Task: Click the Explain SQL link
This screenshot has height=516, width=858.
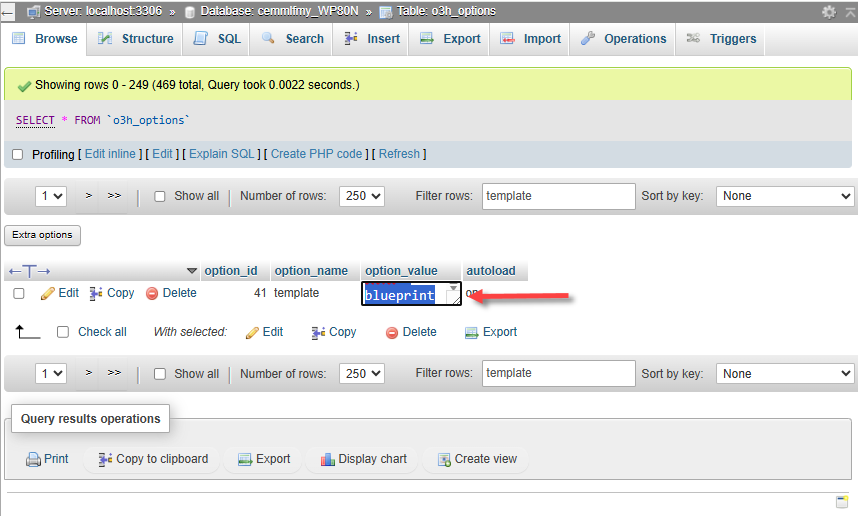Action: [222, 154]
